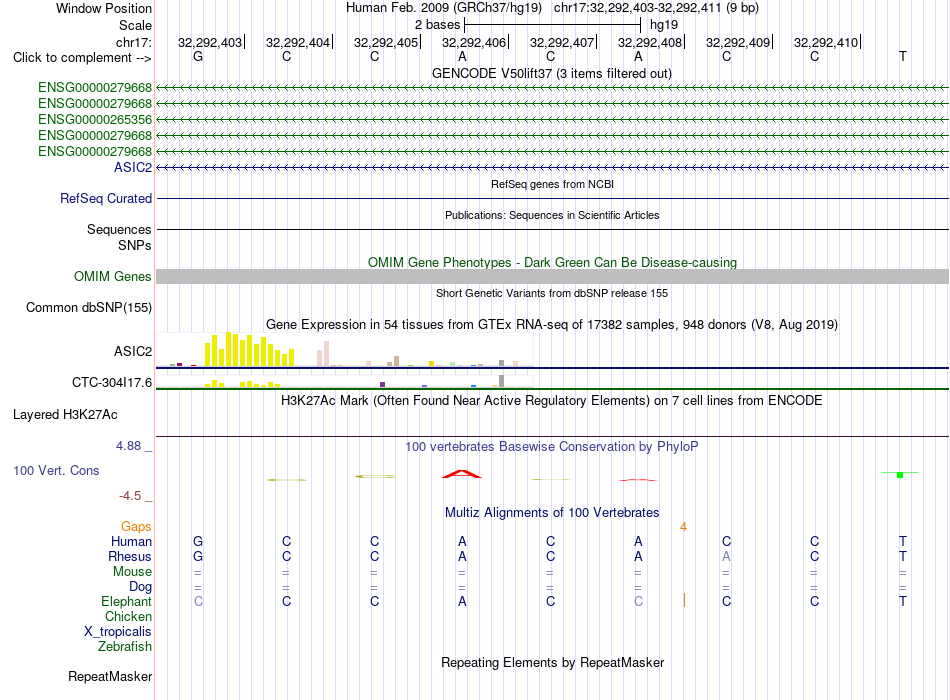Click the OMIM Genes label
Screen dimensions: 950x700
tap(112, 276)
